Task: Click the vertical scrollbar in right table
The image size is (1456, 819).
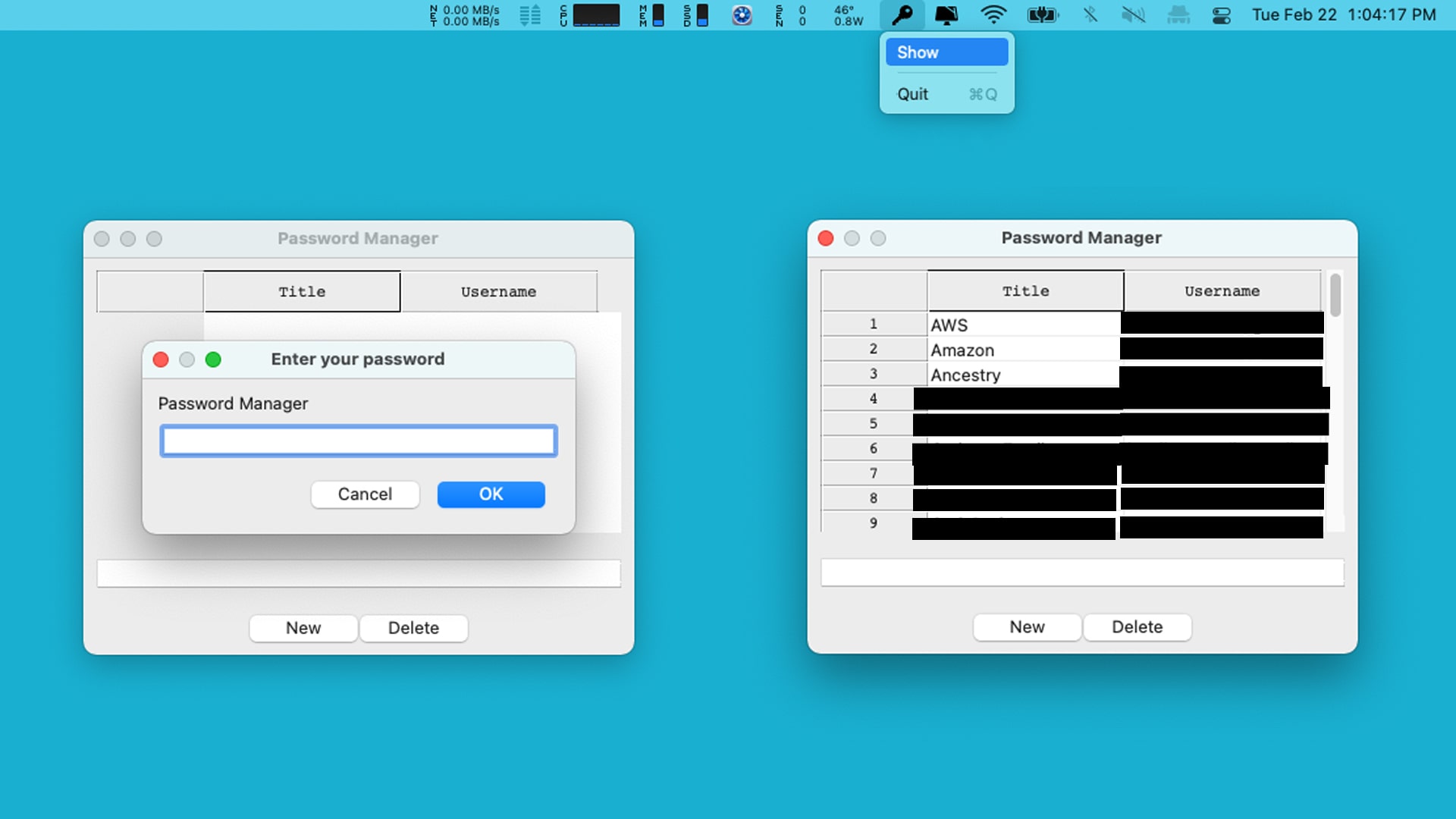Action: pos(1335,296)
